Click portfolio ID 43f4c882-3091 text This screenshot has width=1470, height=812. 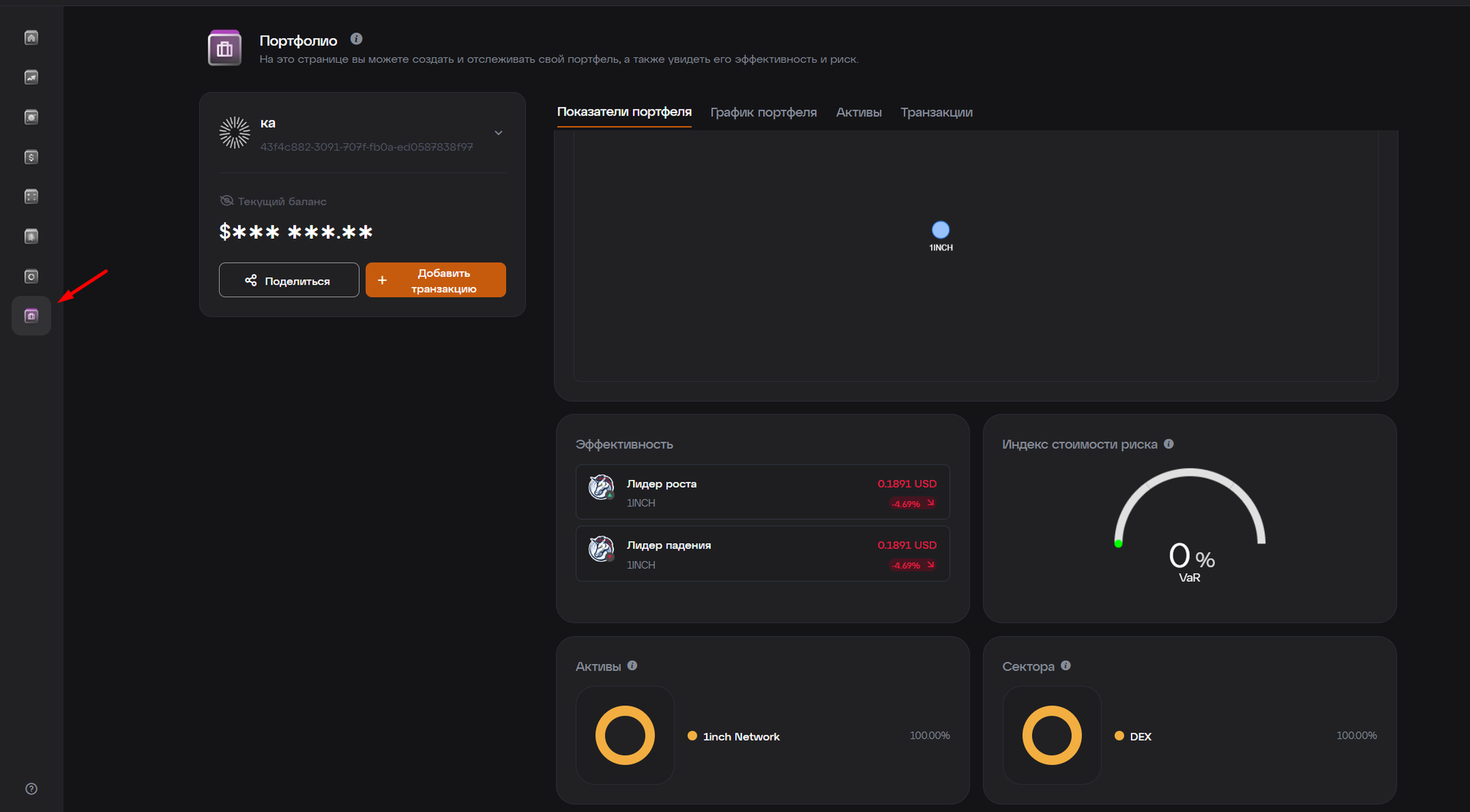click(367, 147)
